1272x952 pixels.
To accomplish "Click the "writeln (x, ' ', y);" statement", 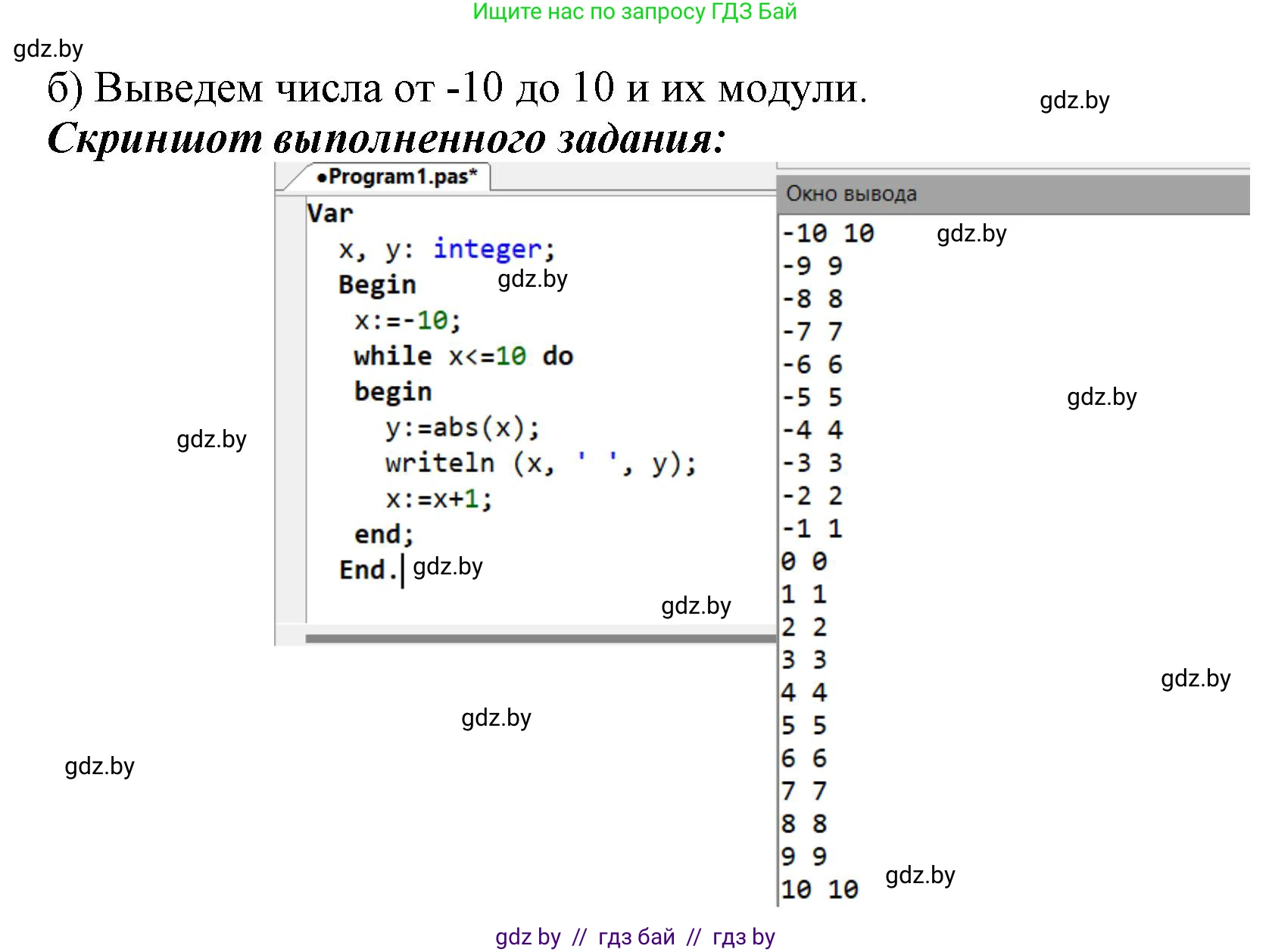I will click(x=540, y=463).
